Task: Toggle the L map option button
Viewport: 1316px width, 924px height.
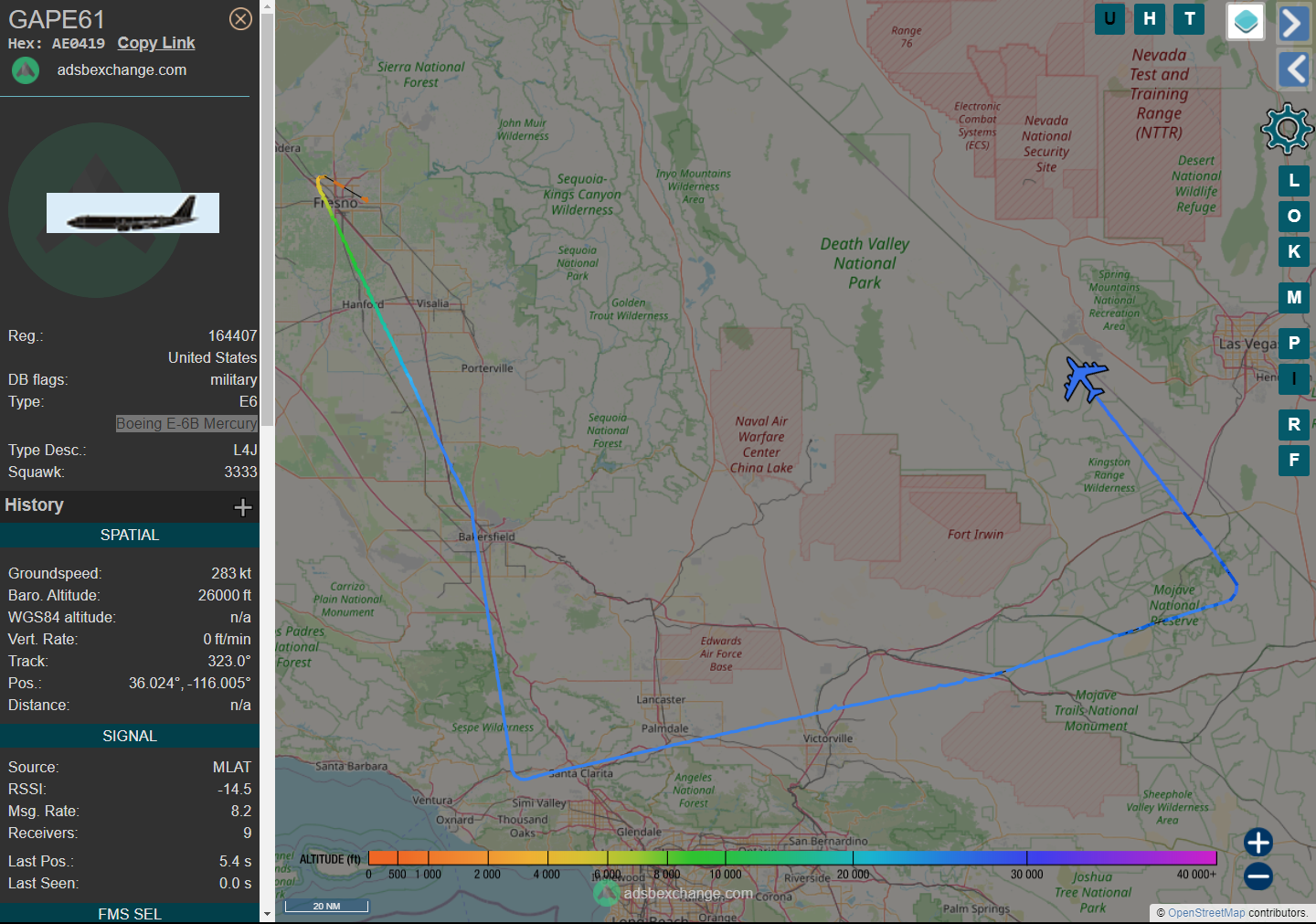Action: [1294, 180]
